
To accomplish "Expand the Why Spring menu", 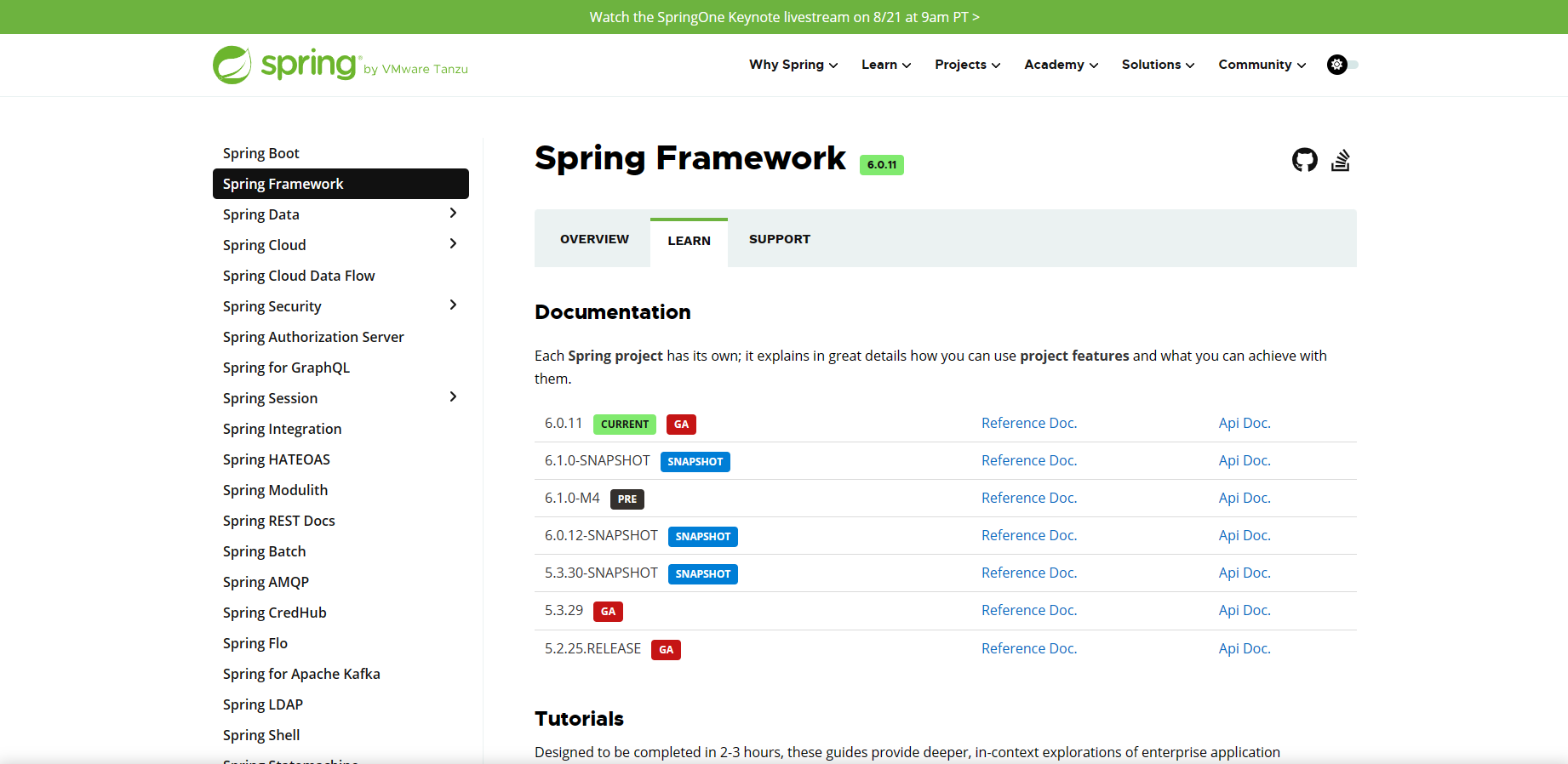I will (x=793, y=65).
